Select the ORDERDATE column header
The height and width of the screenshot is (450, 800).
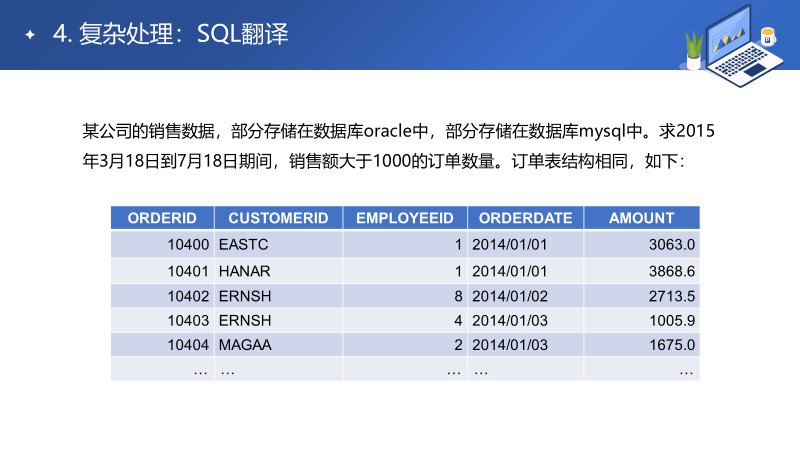(x=526, y=218)
